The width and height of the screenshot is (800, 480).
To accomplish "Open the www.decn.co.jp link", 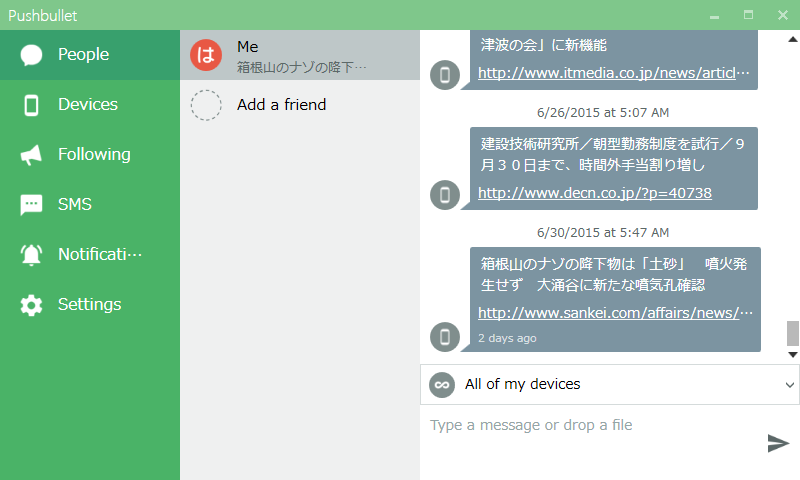I will [x=594, y=193].
